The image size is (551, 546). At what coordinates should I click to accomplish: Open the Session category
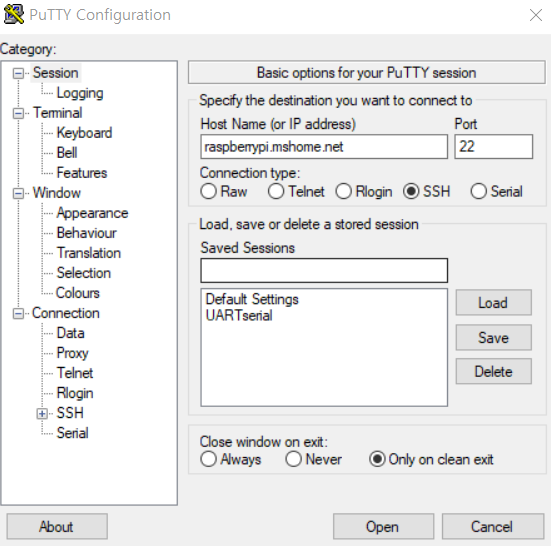(x=56, y=73)
